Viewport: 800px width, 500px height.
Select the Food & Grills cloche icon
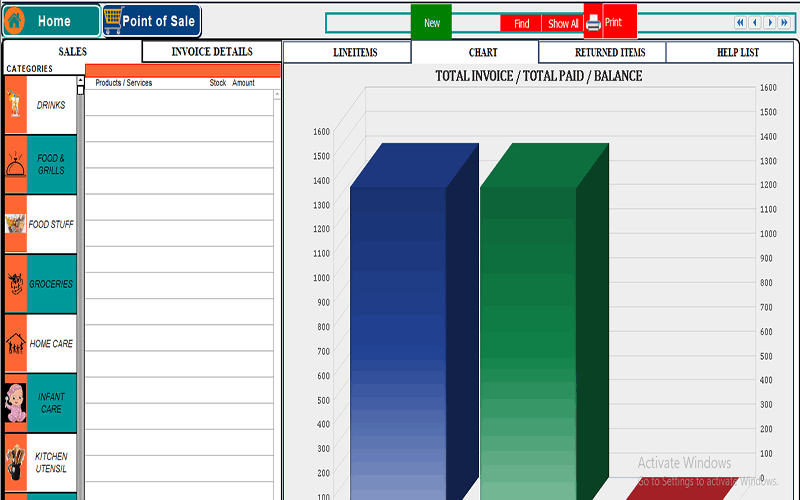click(15, 164)
